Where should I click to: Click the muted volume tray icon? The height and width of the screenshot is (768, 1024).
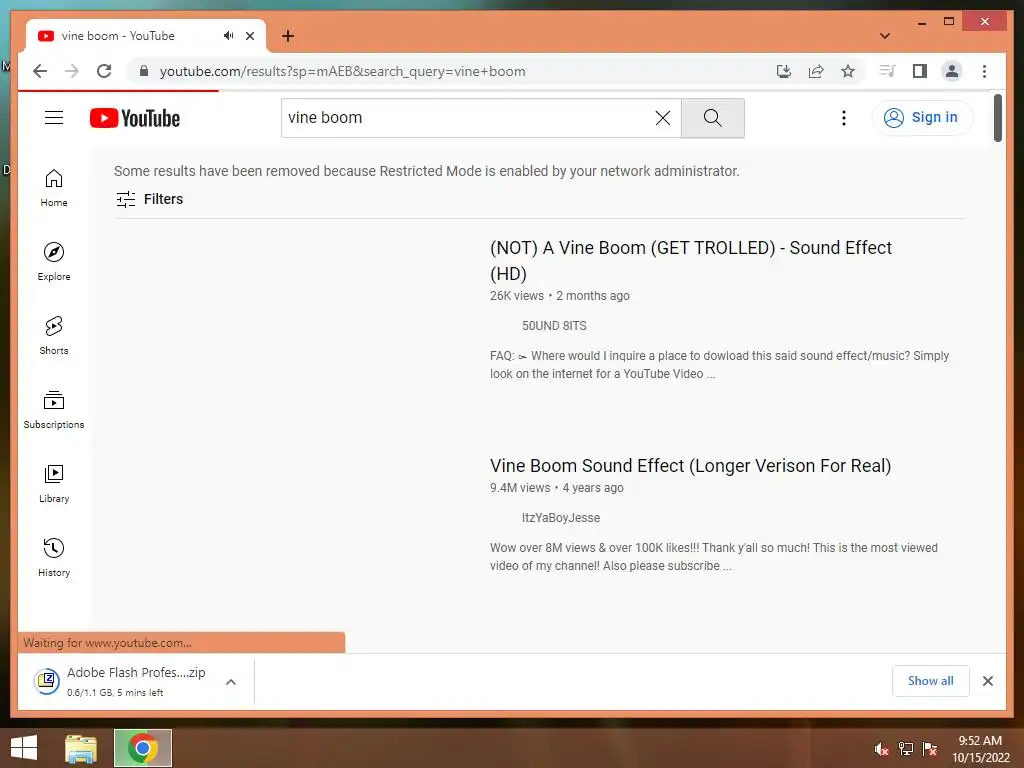tap(881, 749)
